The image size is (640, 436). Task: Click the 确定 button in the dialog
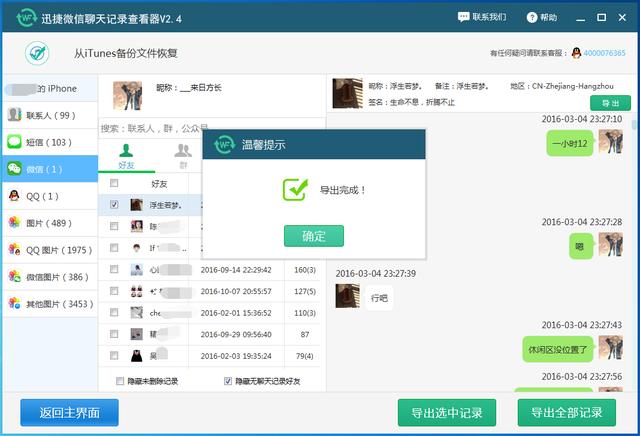313,236
